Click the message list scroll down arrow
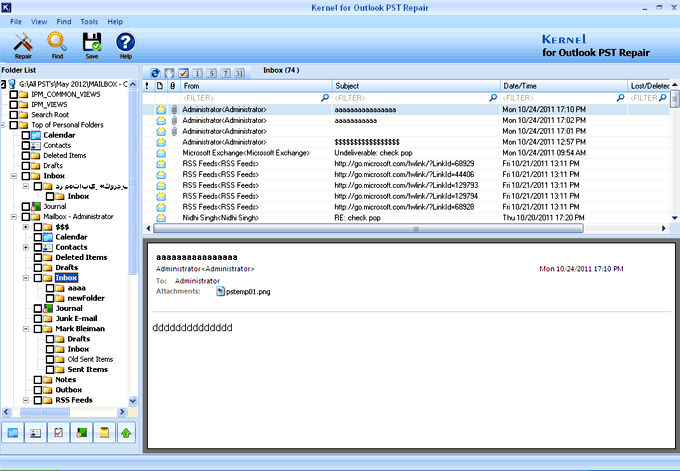Image resolution: width=680 pixels, height=471 pixels. [674, 218]
